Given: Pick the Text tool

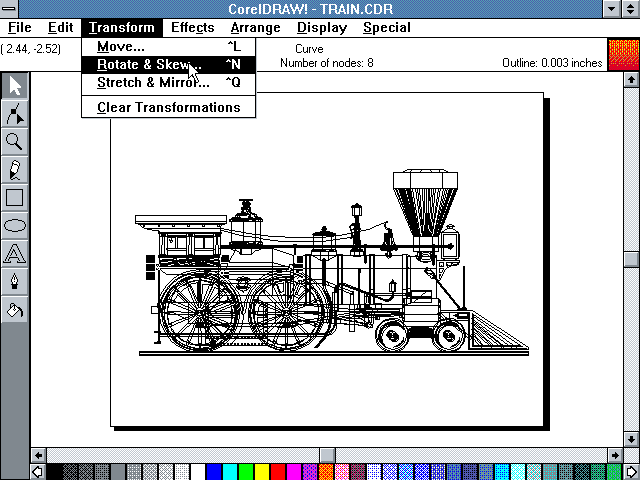Looking at the screenshot, I should pos(15,253).
